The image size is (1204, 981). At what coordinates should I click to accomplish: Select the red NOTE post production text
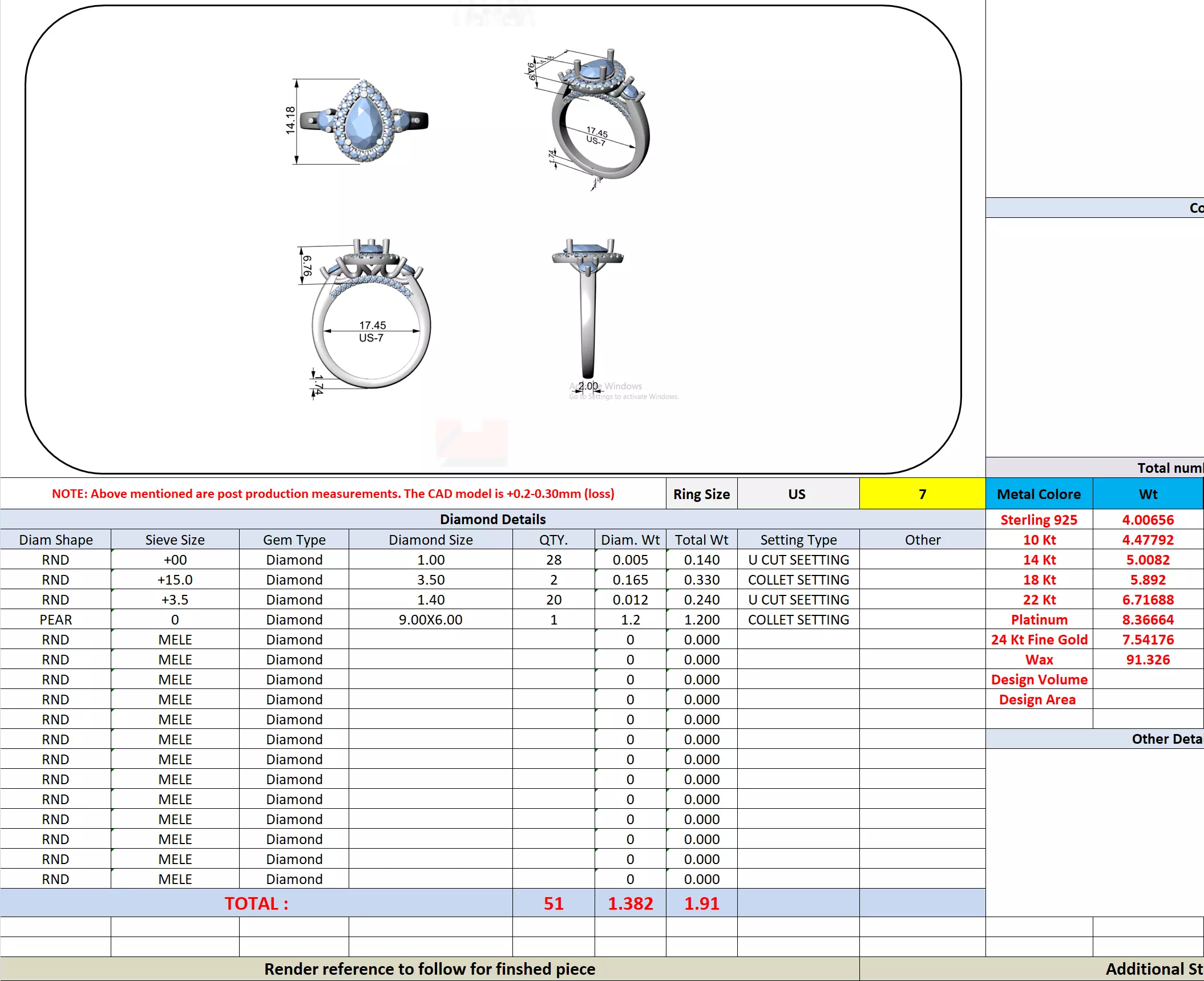333,494
